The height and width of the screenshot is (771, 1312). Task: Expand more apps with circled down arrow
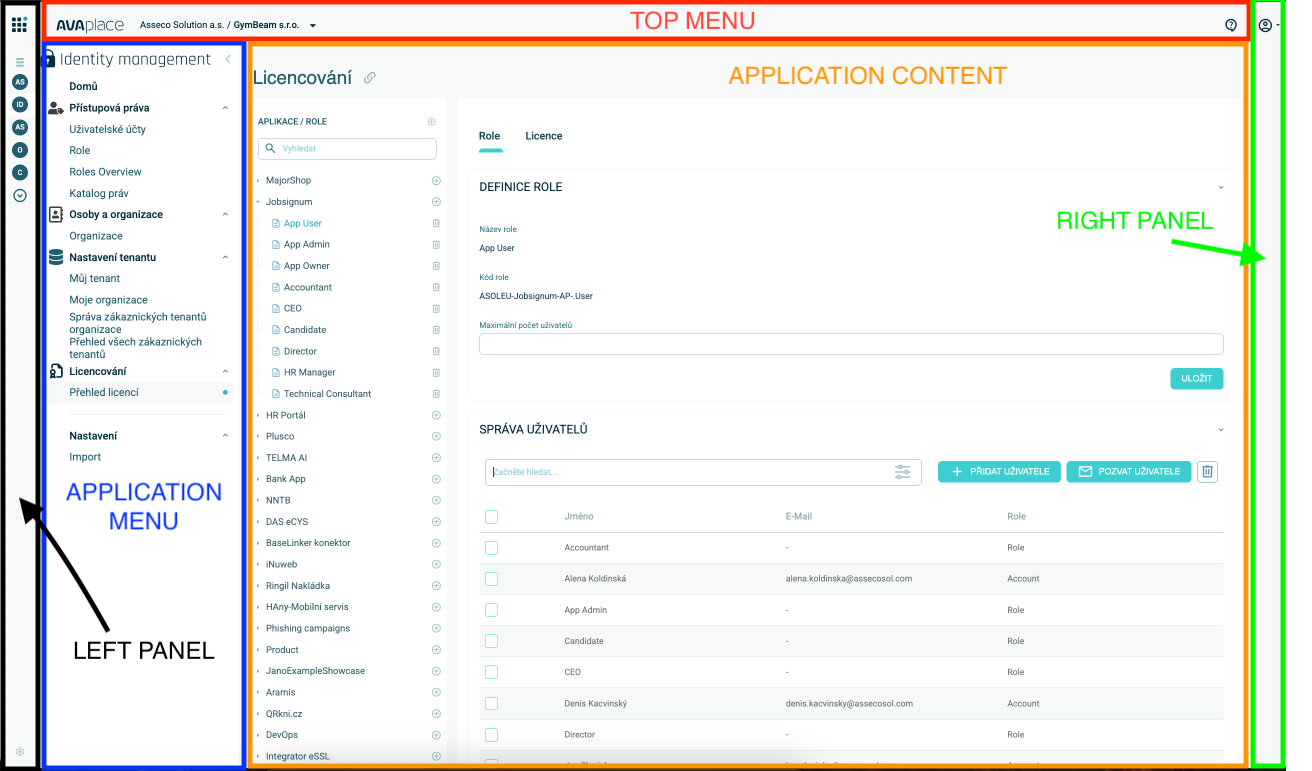(20, 196)
